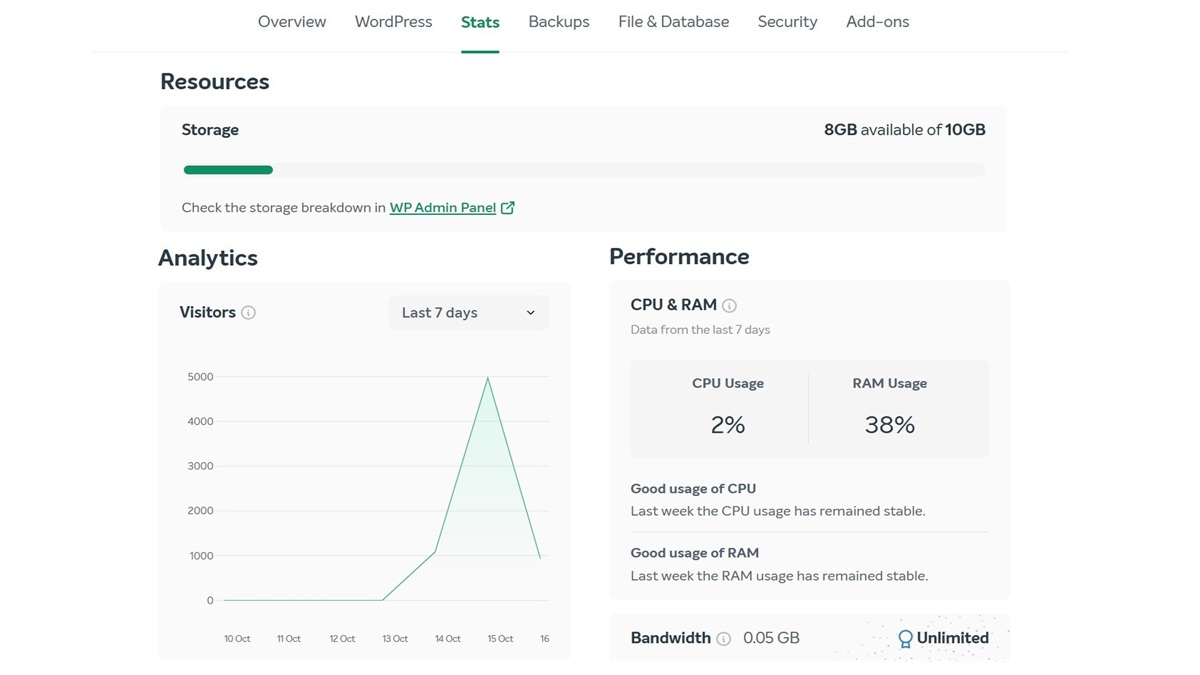The image size is (1200, 675).
Task: Click the info icon beside CPU & RAM
Action: click(x=730, y=305)
